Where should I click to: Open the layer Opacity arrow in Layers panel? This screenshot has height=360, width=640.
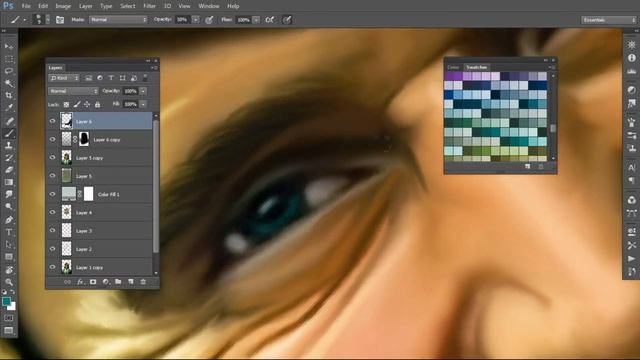(143, 91)
